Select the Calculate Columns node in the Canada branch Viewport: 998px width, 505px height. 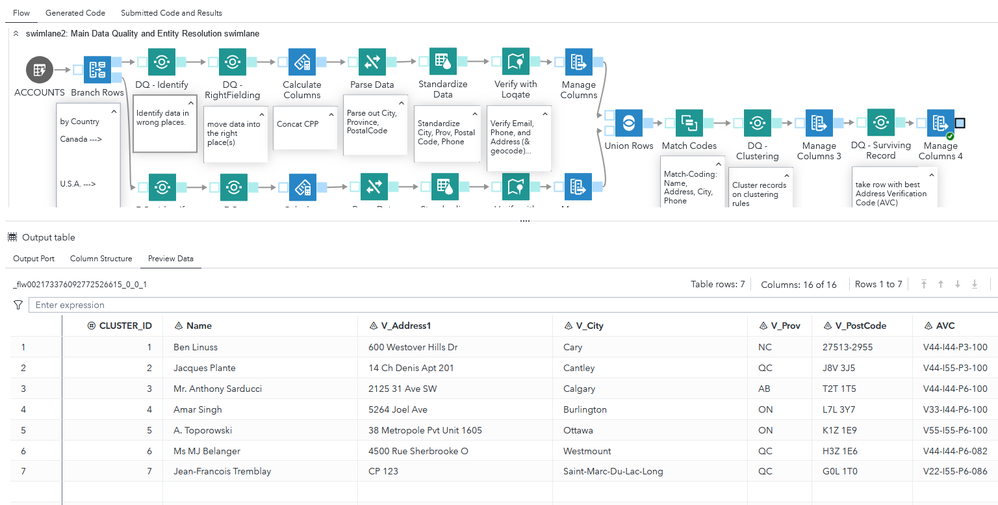(302, 62)
